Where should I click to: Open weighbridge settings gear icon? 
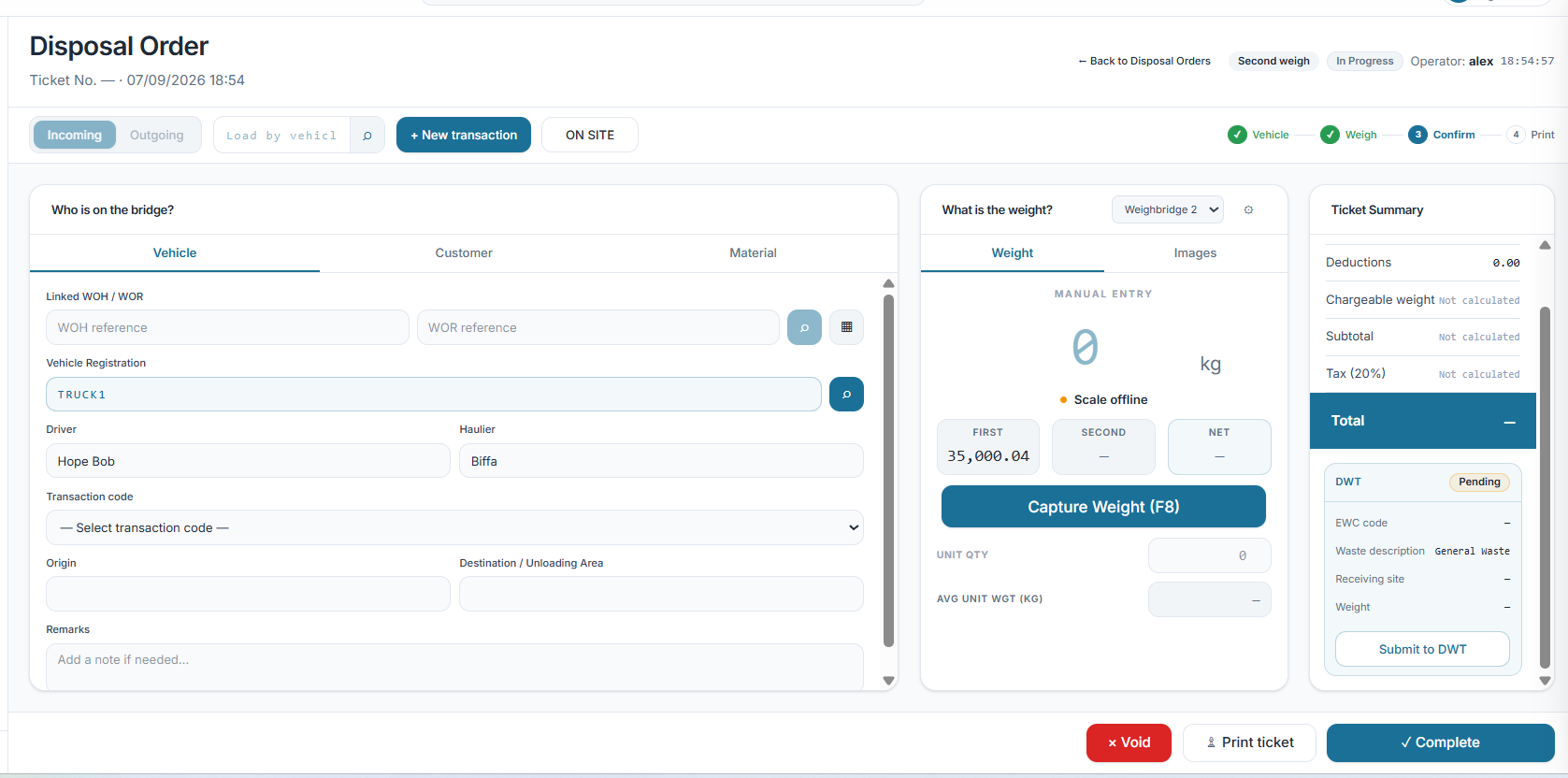tap(1248, 210)
